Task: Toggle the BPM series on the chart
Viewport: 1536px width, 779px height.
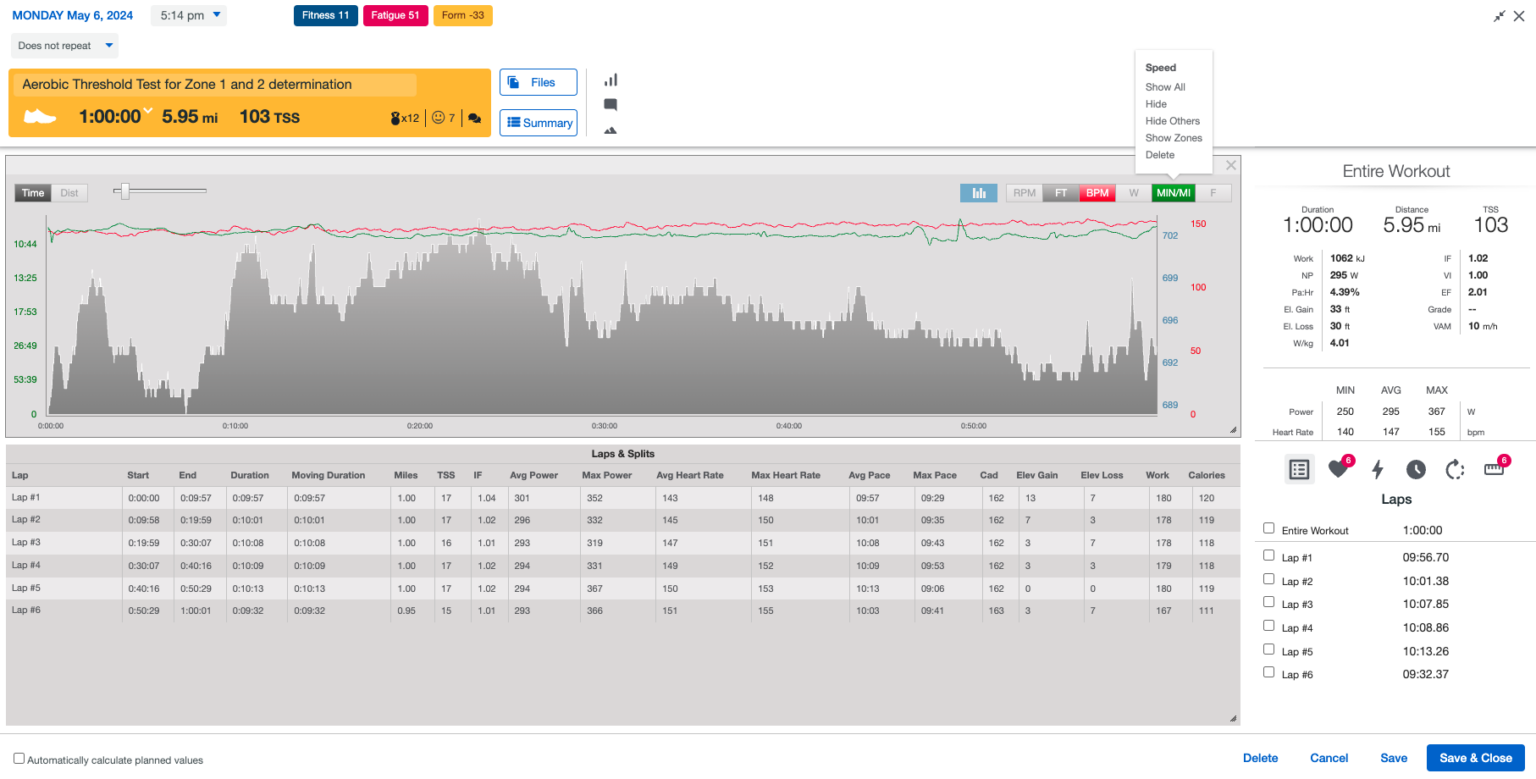Action: coord(1097,192)
